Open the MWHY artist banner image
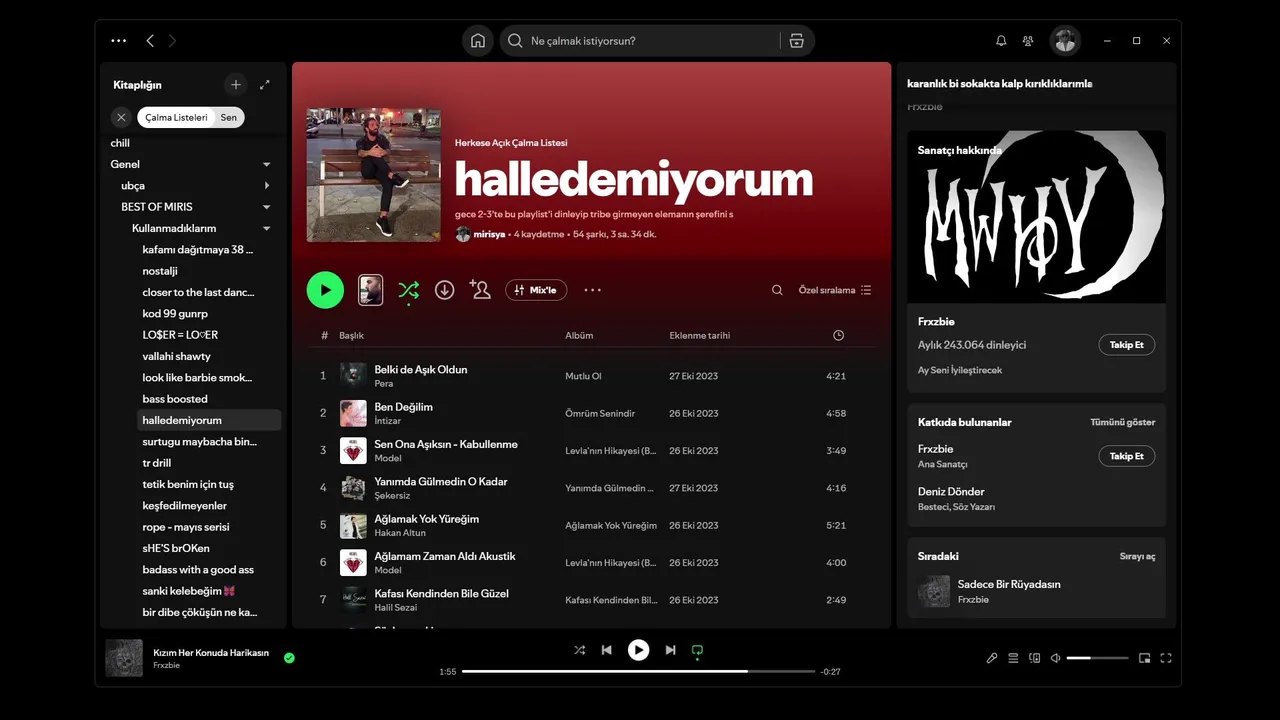The width and height of the screenshot is (1280, 720). (1036, 217)
